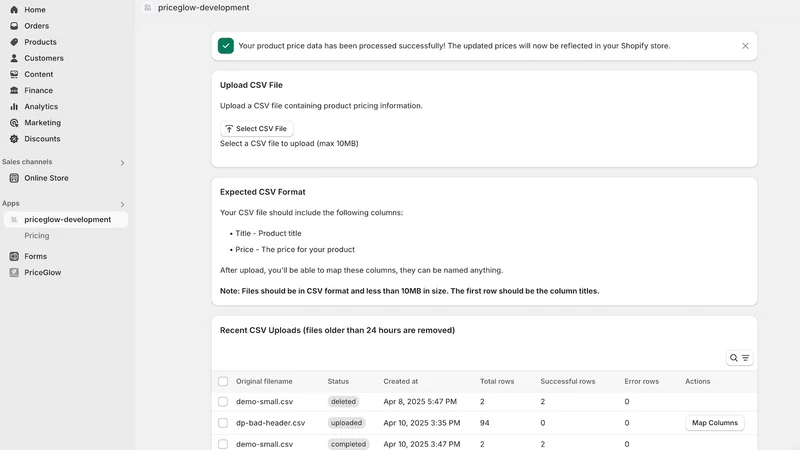Image resolution: width=800 pixels, height=450 pixels.
Task: Click the priceglow-development page title
Action: [204, 8]
